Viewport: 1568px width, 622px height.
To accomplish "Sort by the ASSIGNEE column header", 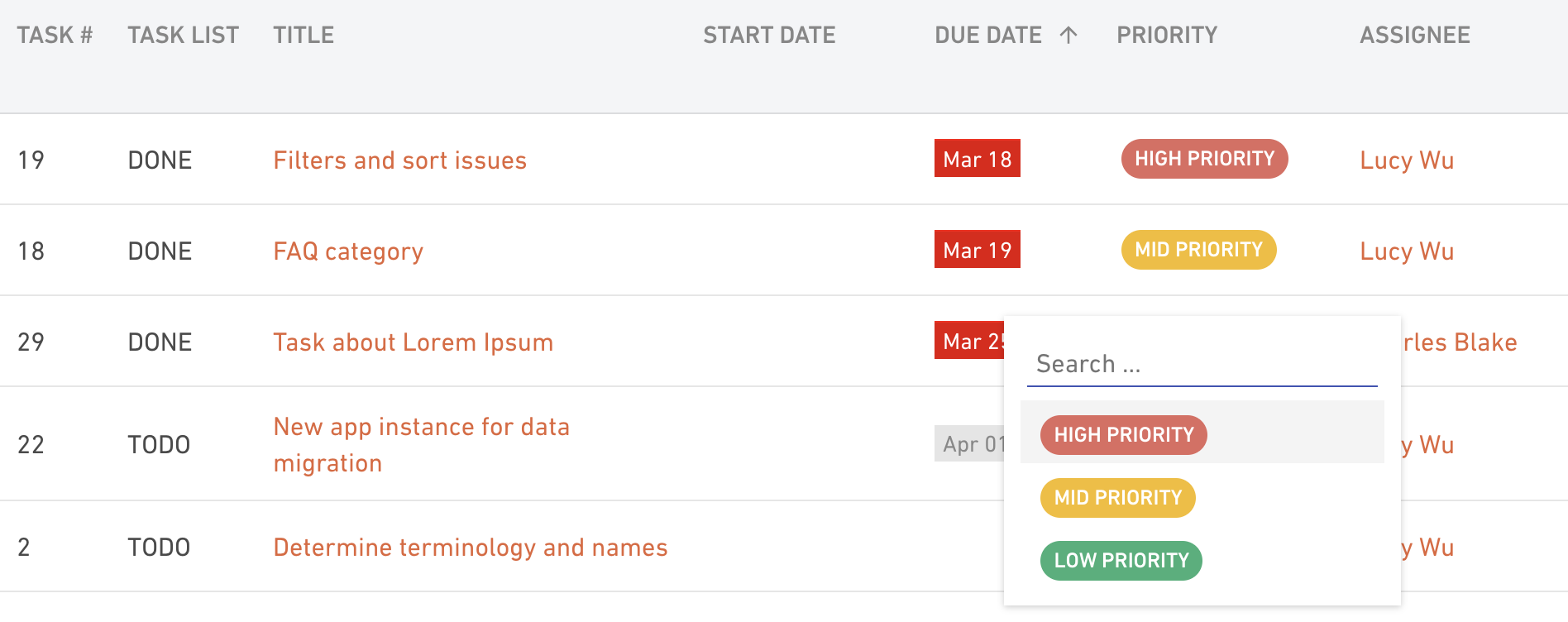I will click(1415, 35).
